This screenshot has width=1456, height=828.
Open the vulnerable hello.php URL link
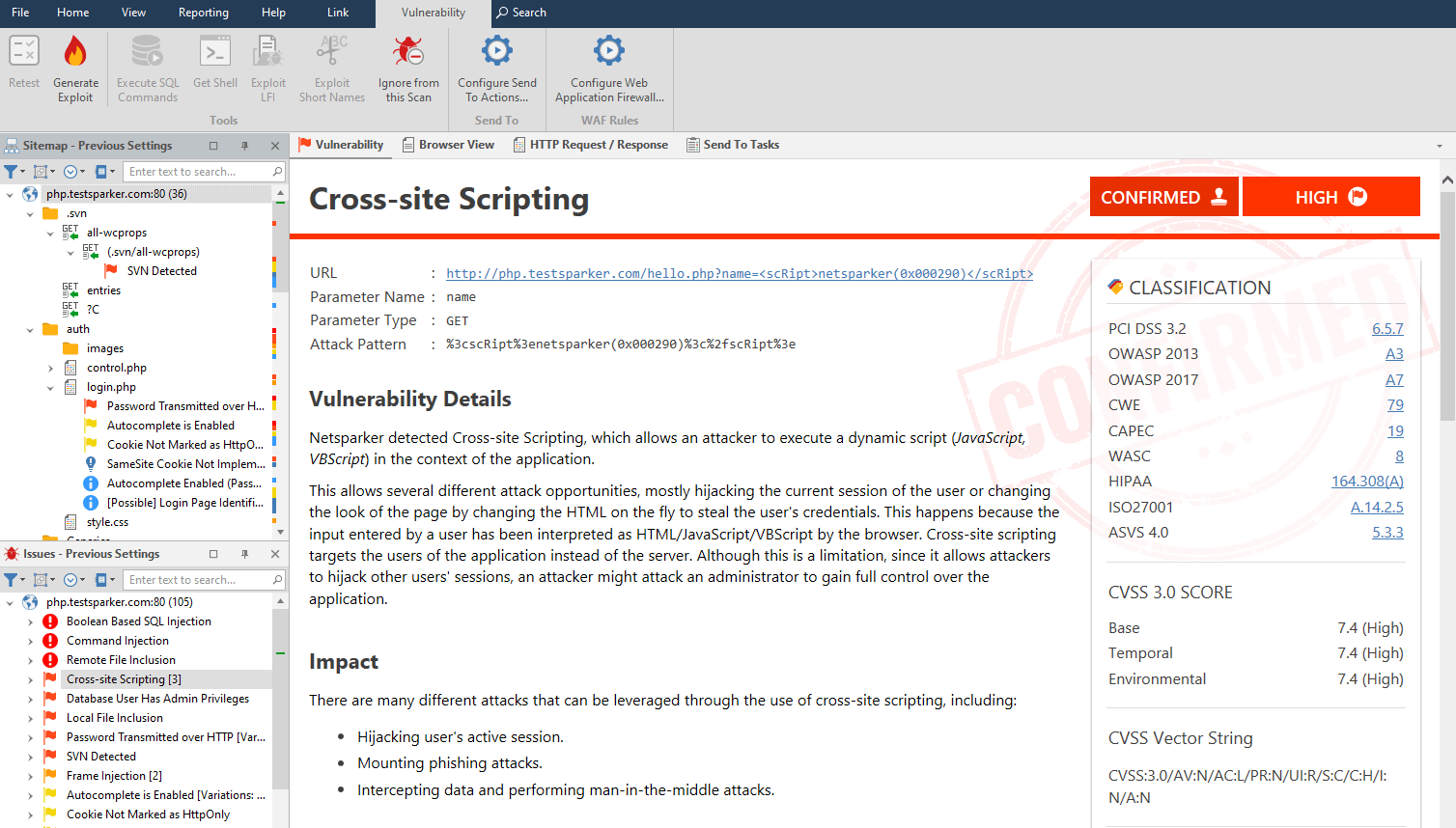pyautogui.click(x=740, y=274)
